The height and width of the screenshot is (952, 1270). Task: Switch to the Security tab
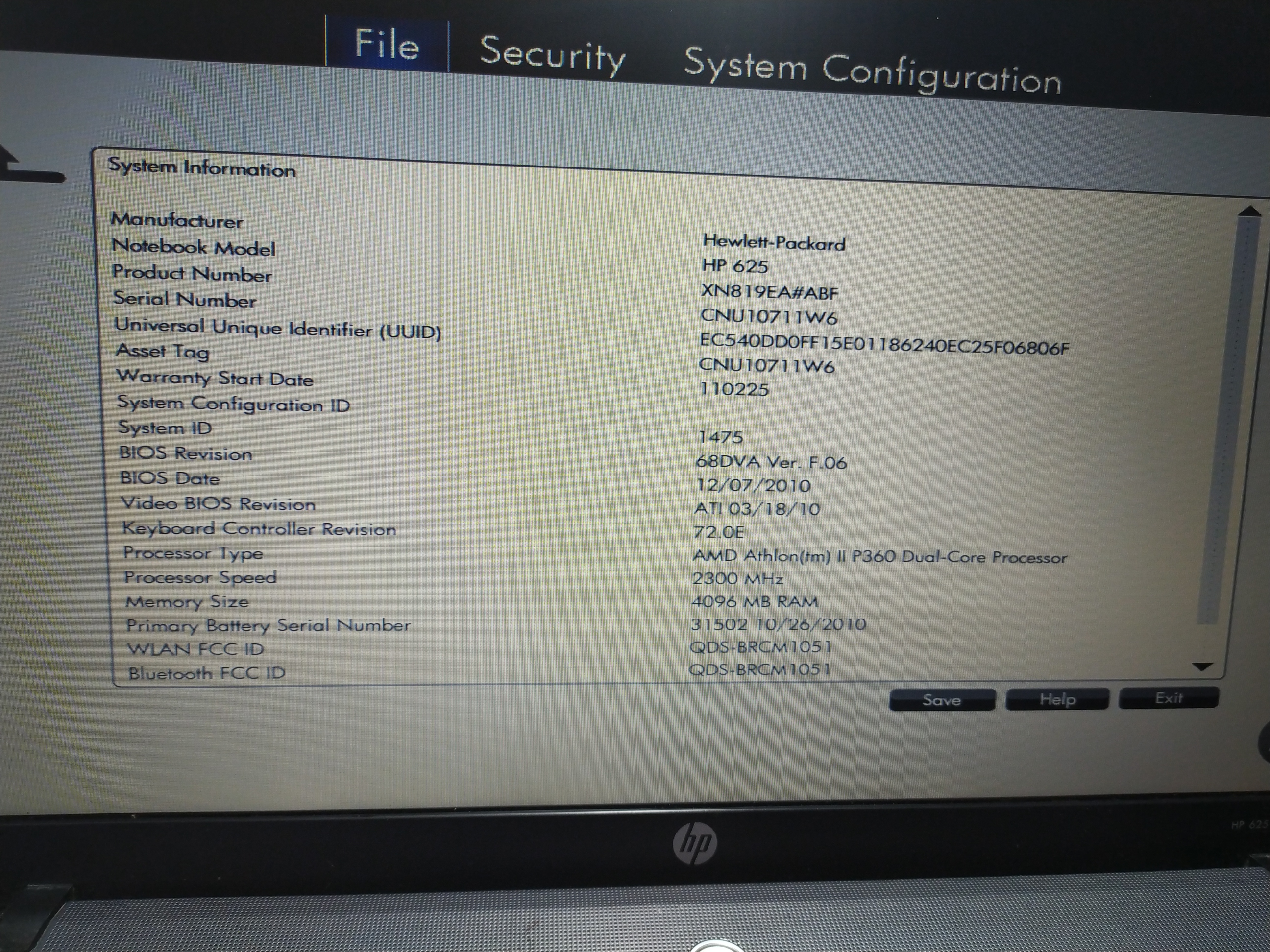point(552,55)
